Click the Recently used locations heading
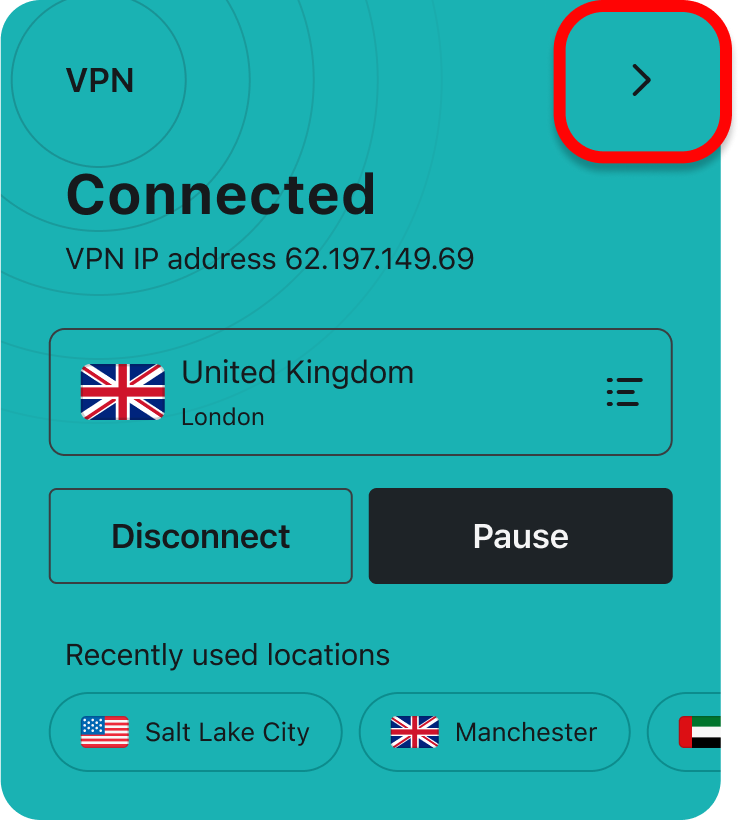The height and width of the screenshot is (820, 740). tap(227, 655)
